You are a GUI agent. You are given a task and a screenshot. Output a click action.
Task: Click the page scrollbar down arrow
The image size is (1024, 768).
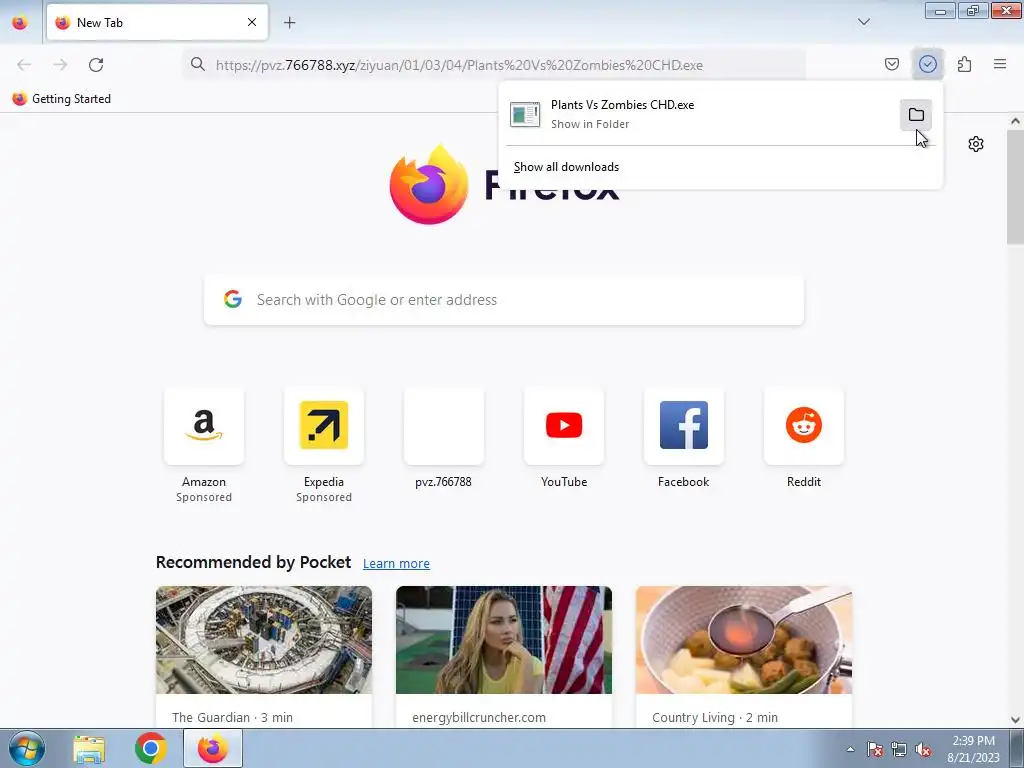coord(1015,720)
